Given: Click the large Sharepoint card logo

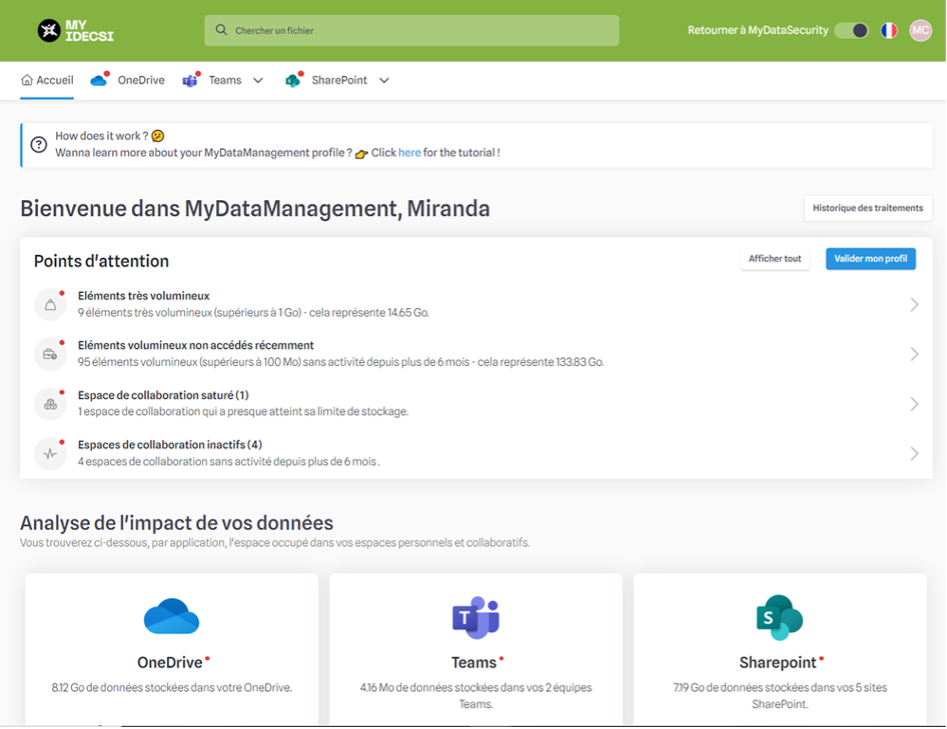Looking at the screenshot, I should [780, 617].
